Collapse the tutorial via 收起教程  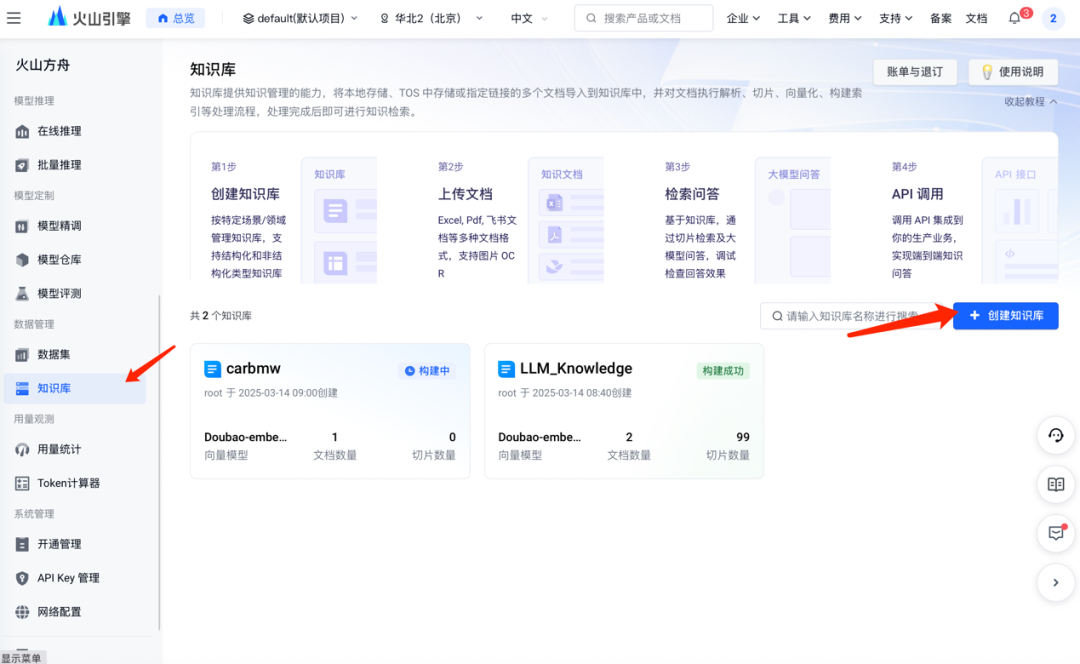[1030, 101]
